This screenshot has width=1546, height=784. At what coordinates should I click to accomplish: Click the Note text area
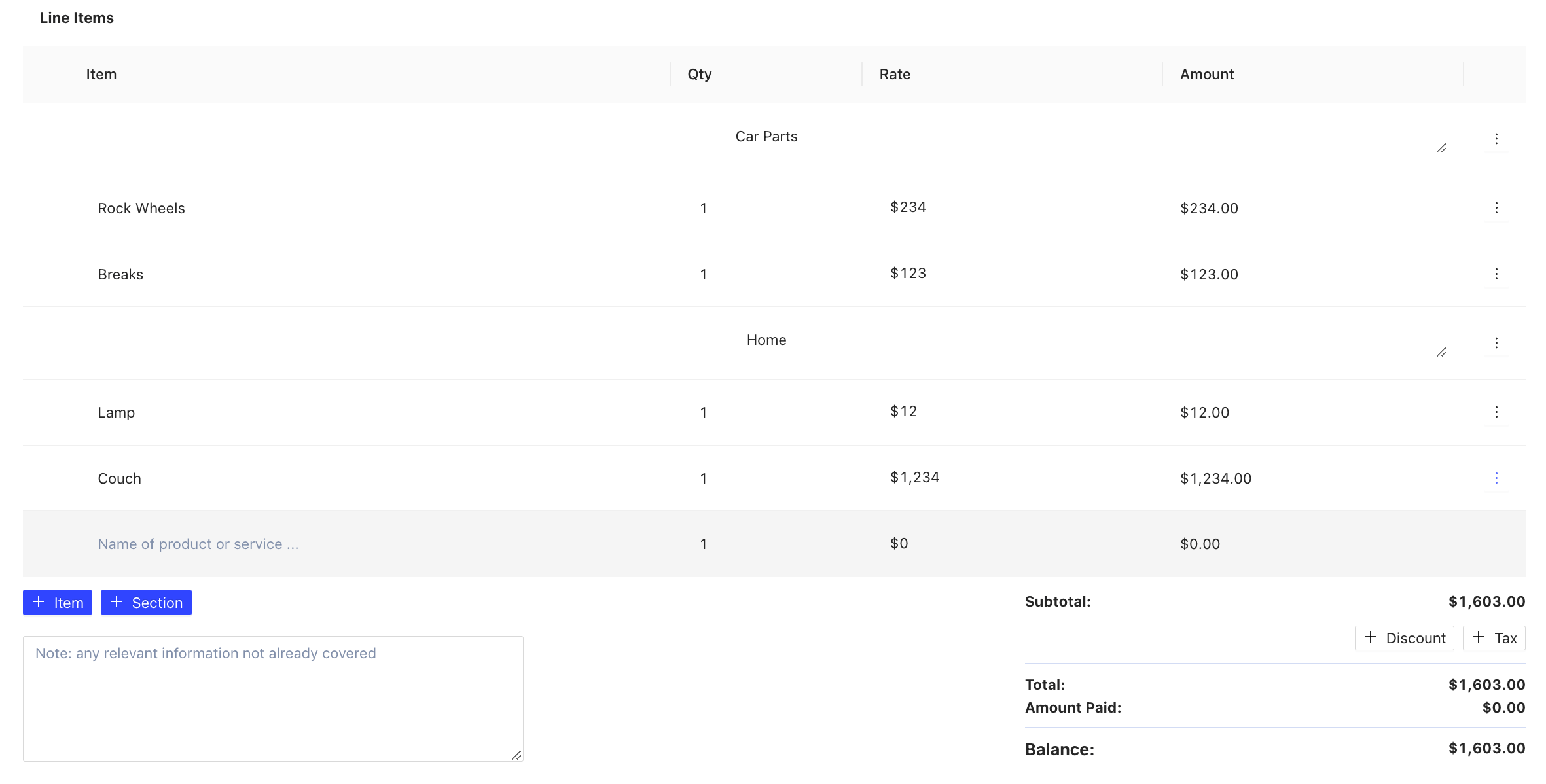click(273, 698)
